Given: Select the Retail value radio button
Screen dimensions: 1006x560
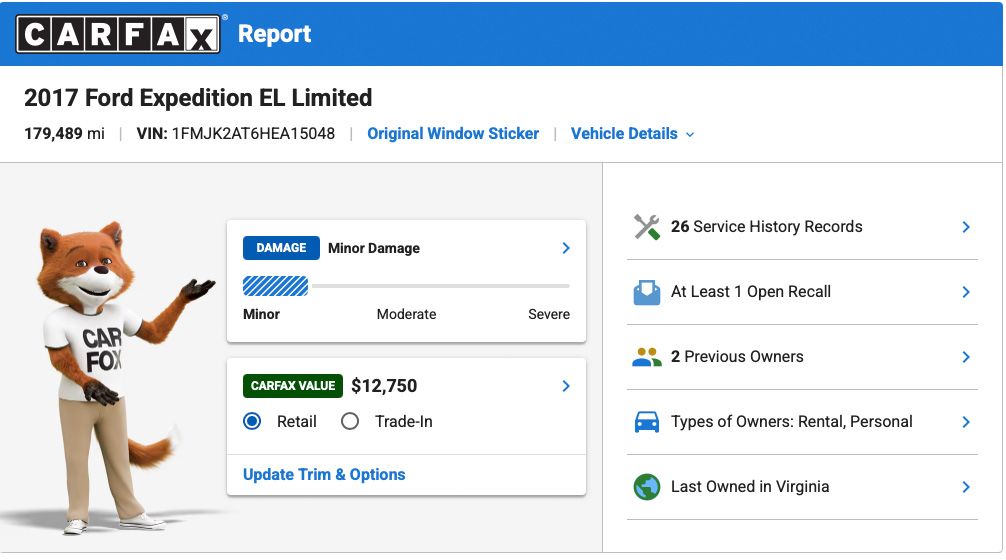Looking at the screenshot, I should (252, 421).
